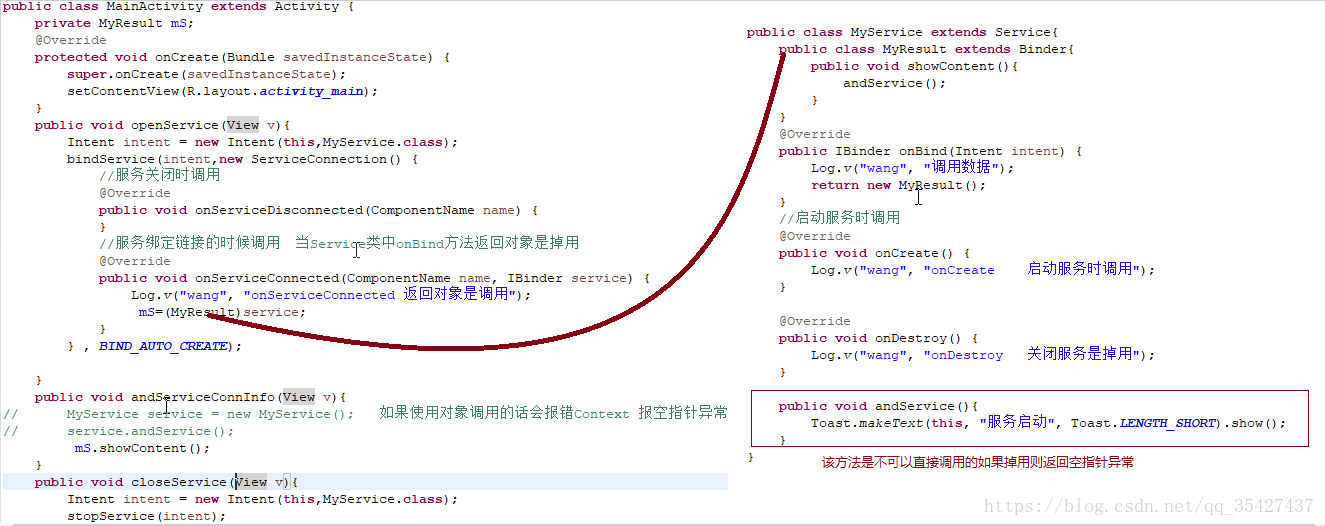Click the 'public void onCreate() {' line in MyService
Screen dimensions: 1325x526
(x=874, y=253)
